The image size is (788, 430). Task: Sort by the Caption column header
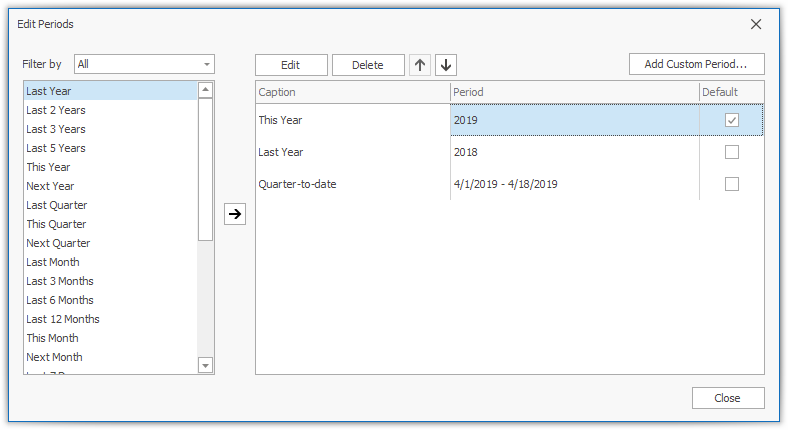click(352, 92)
